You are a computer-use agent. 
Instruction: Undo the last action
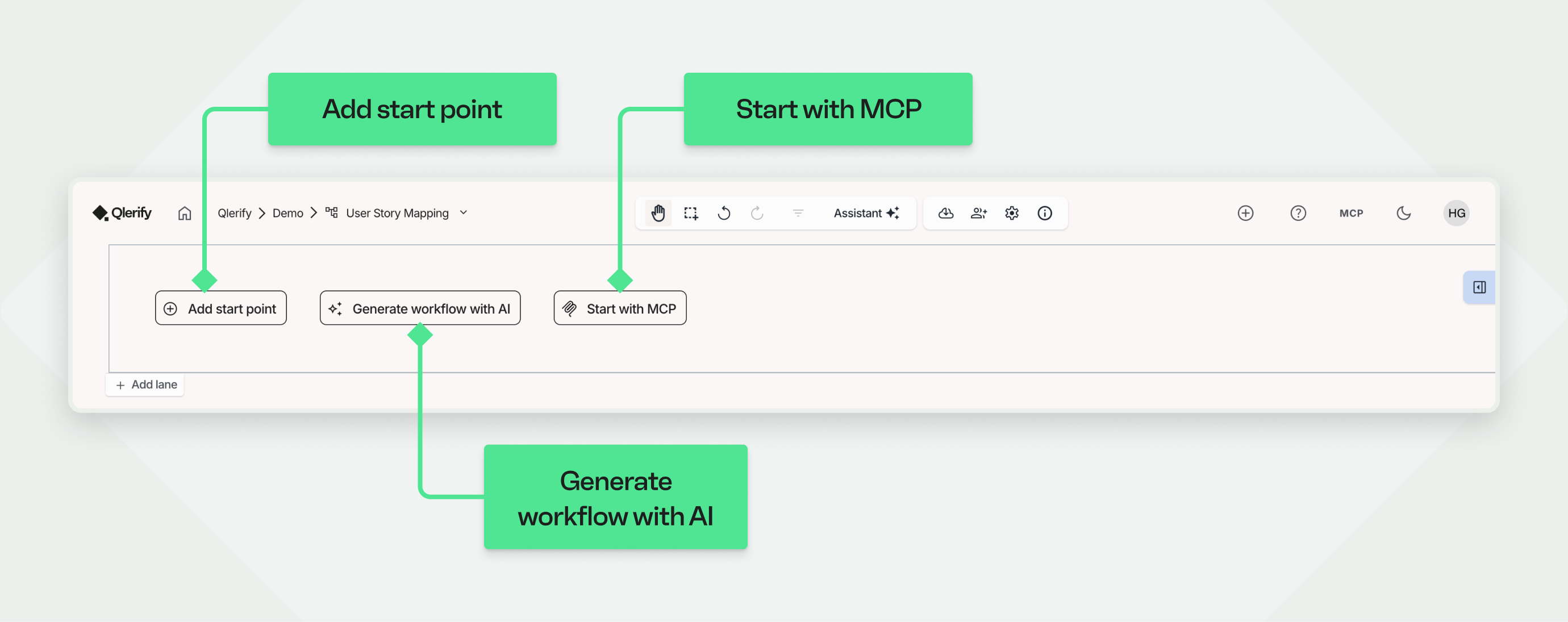pyautogui.click(x=724, y=213)
